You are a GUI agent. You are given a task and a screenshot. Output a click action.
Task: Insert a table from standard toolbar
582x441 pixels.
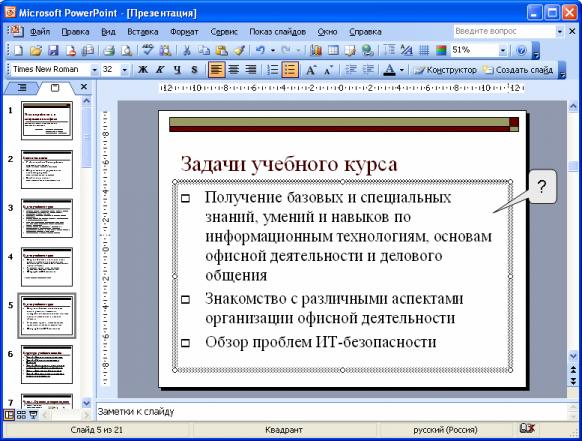click(333, 50)
